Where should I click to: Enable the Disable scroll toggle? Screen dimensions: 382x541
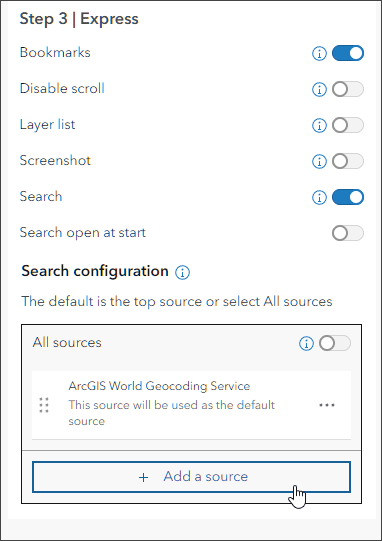pyautogui.click(x=347, y=89)
